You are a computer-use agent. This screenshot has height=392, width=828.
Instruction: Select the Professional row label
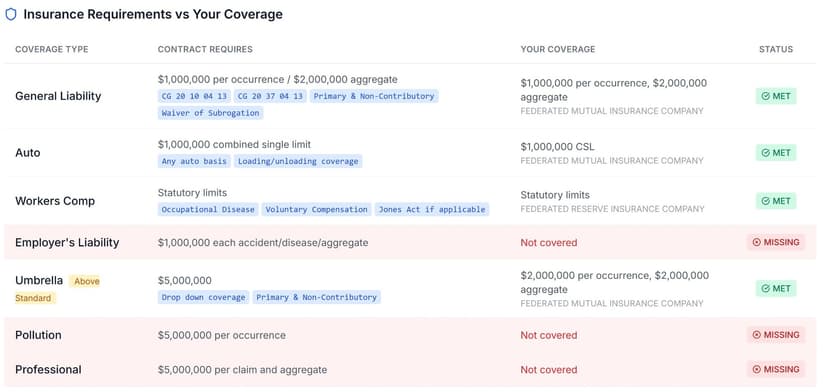[48, 369]
